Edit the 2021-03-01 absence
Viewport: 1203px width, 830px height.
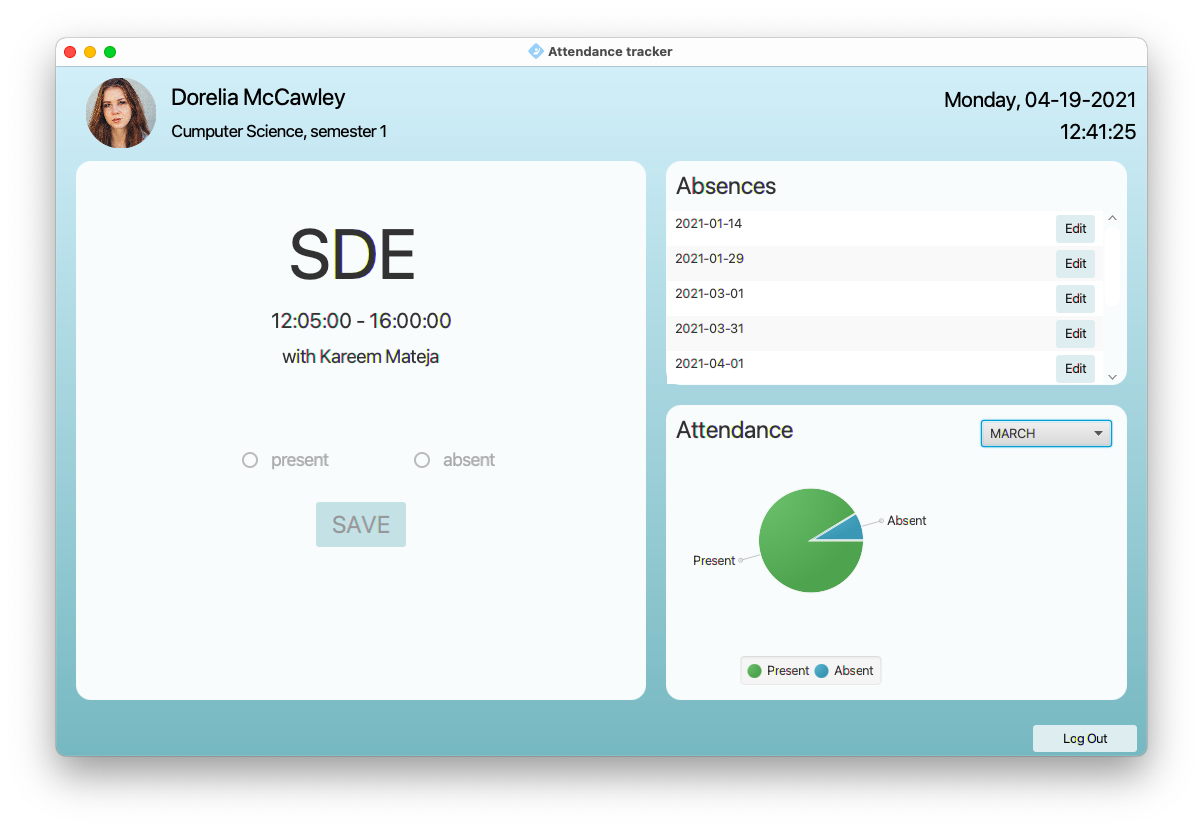1075,299
